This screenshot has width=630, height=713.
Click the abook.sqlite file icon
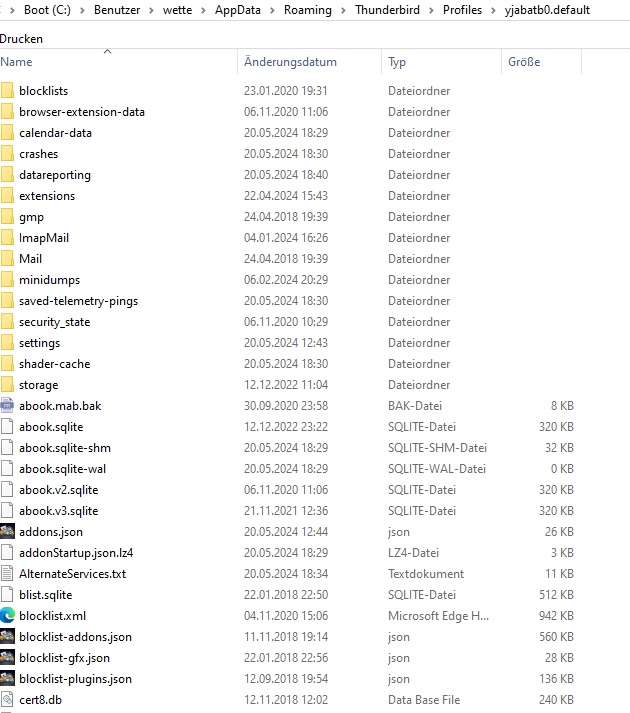coord(7,427)
